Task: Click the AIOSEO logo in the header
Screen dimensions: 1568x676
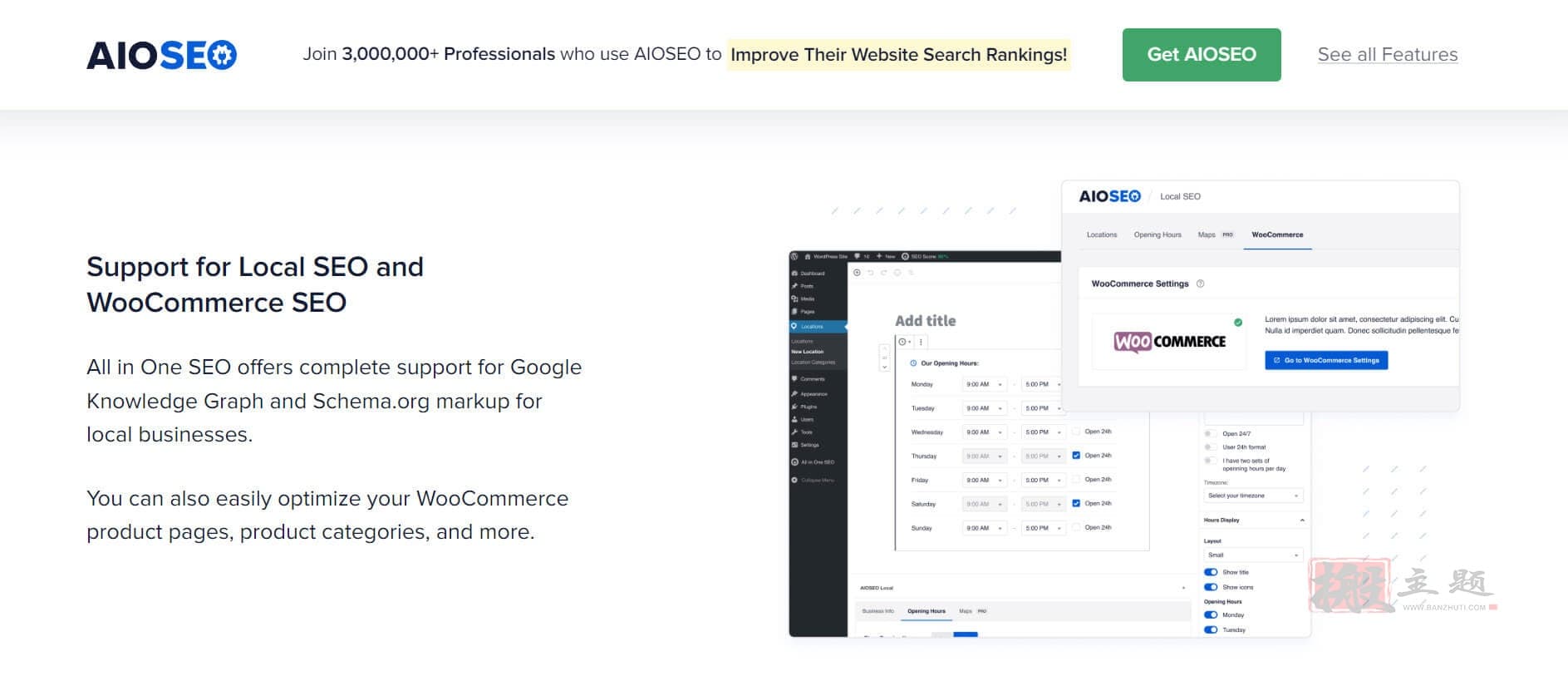Action: tap(161, 55)
